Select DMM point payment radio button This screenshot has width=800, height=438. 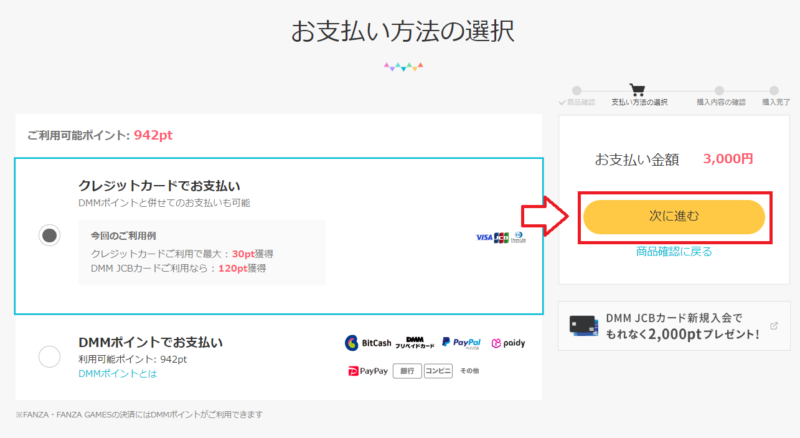(49, 356)
